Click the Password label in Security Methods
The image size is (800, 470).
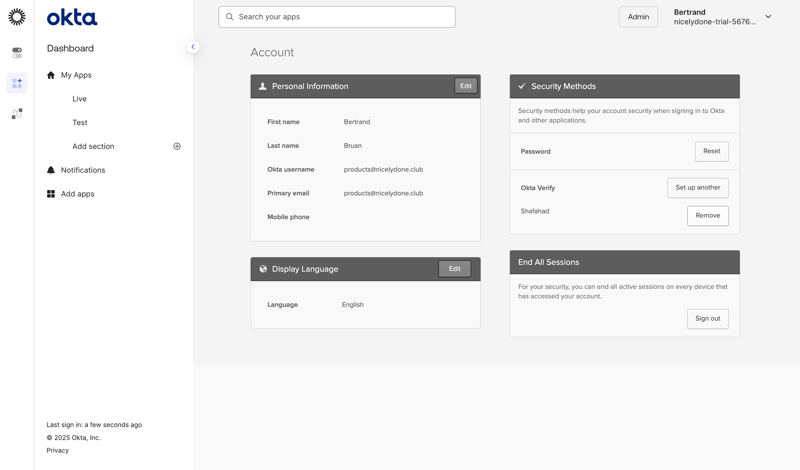(x=535, y=152)
